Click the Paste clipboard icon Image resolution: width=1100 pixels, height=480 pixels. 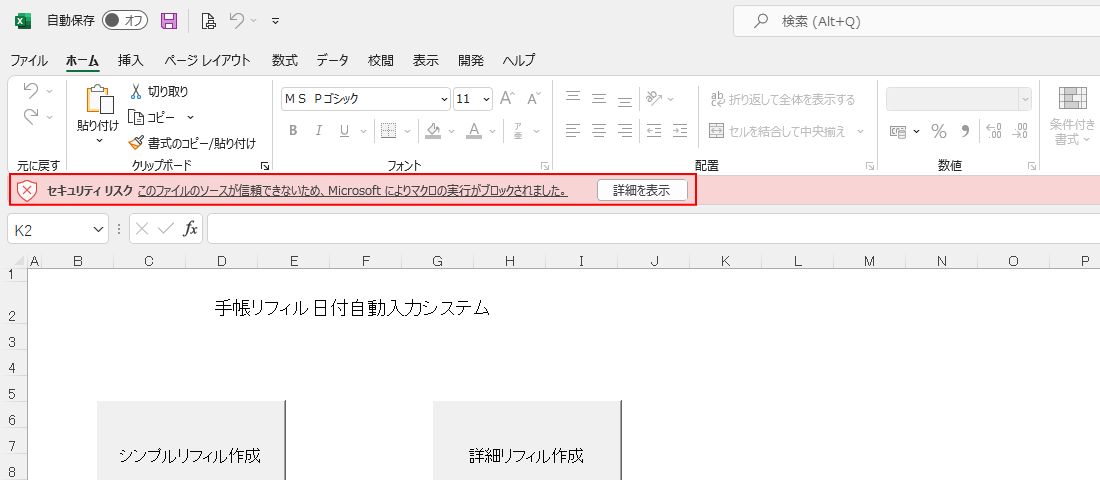[x=98, y=101]
